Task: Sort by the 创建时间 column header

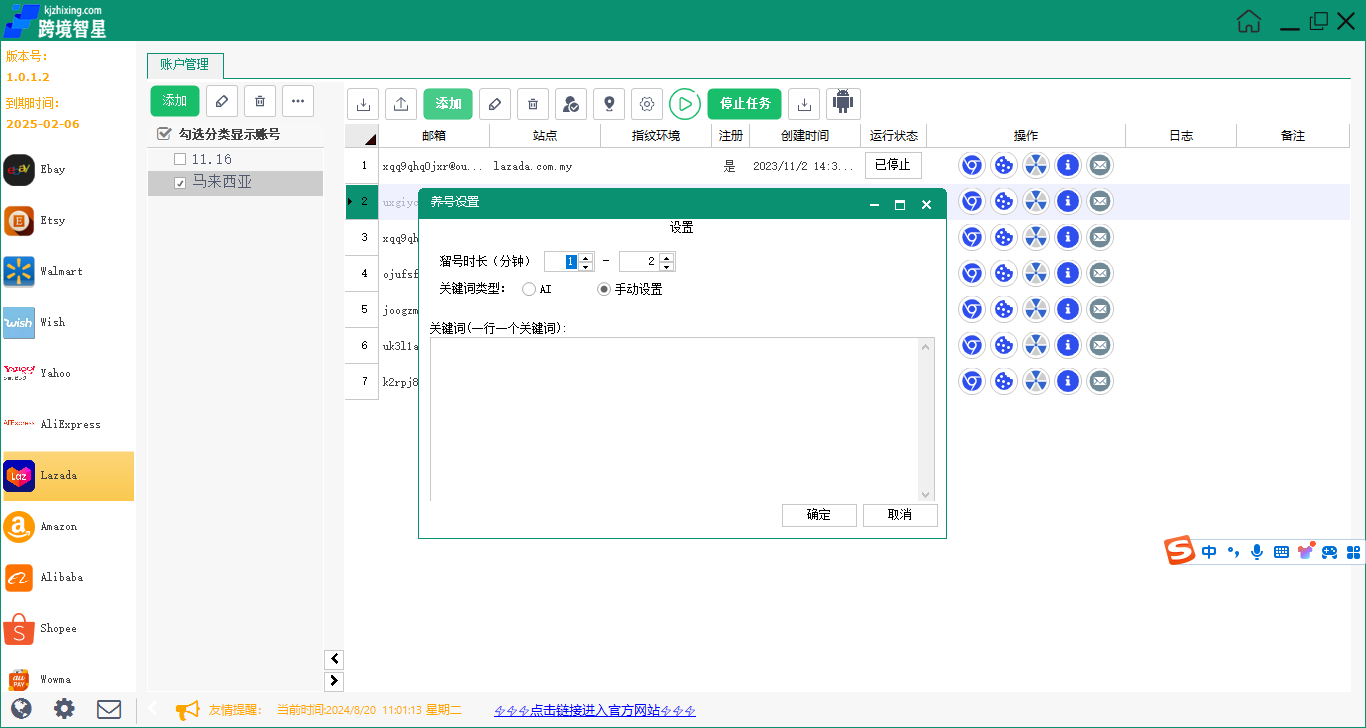Action: [805, 135]
